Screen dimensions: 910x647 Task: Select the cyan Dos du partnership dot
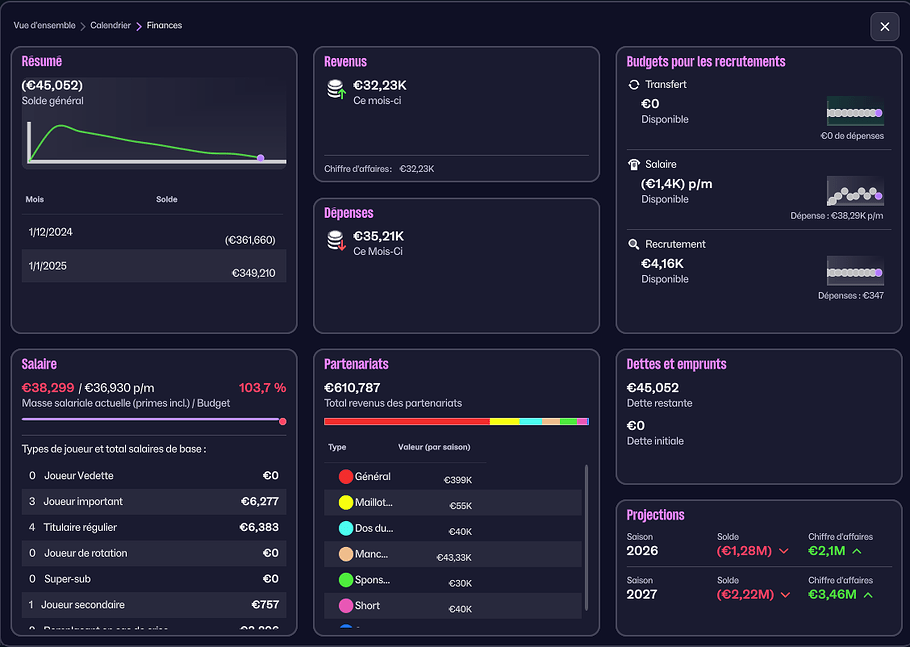click(x=346, y=528)
